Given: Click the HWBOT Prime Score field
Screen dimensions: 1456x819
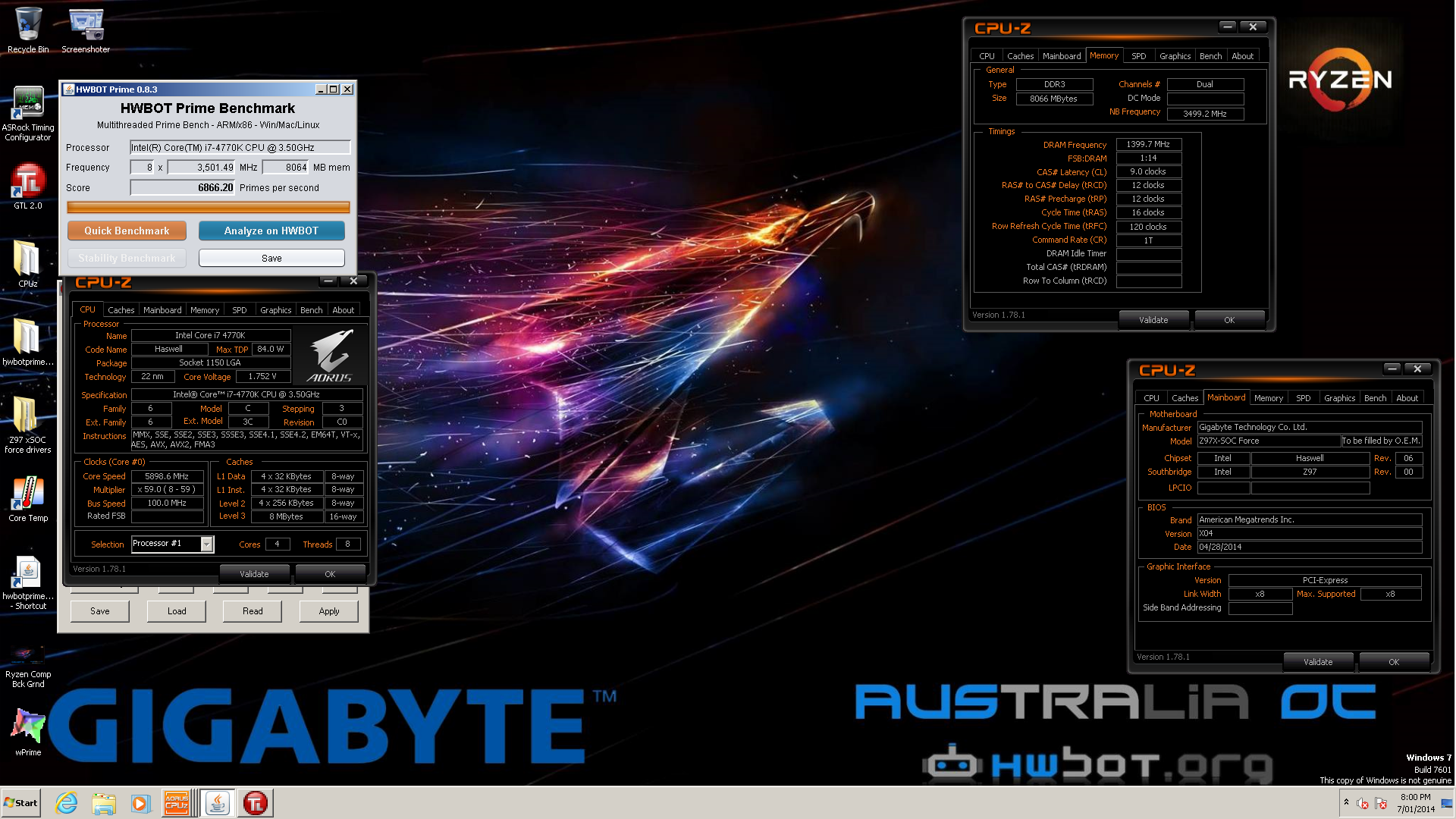Looking at the screenshot, I should pos(182,187).
